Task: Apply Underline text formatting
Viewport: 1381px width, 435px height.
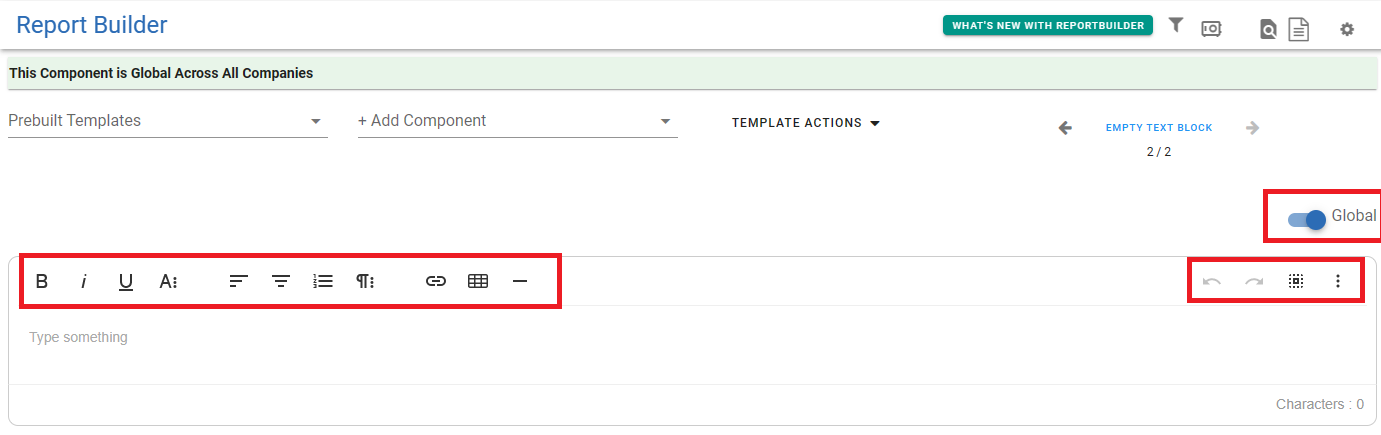Action: tap(126, 282)
